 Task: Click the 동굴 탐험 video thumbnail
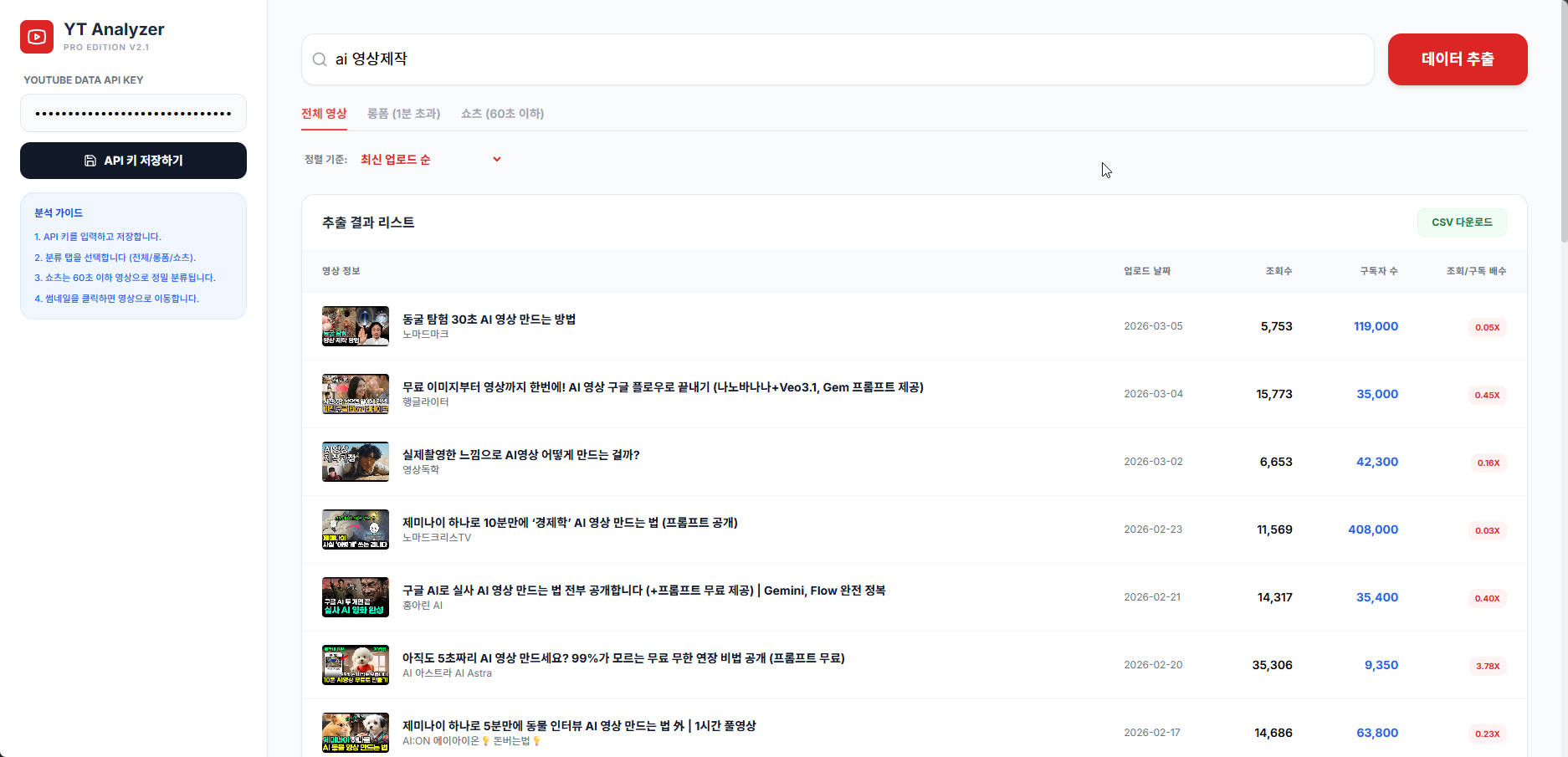tap(355, 326)
